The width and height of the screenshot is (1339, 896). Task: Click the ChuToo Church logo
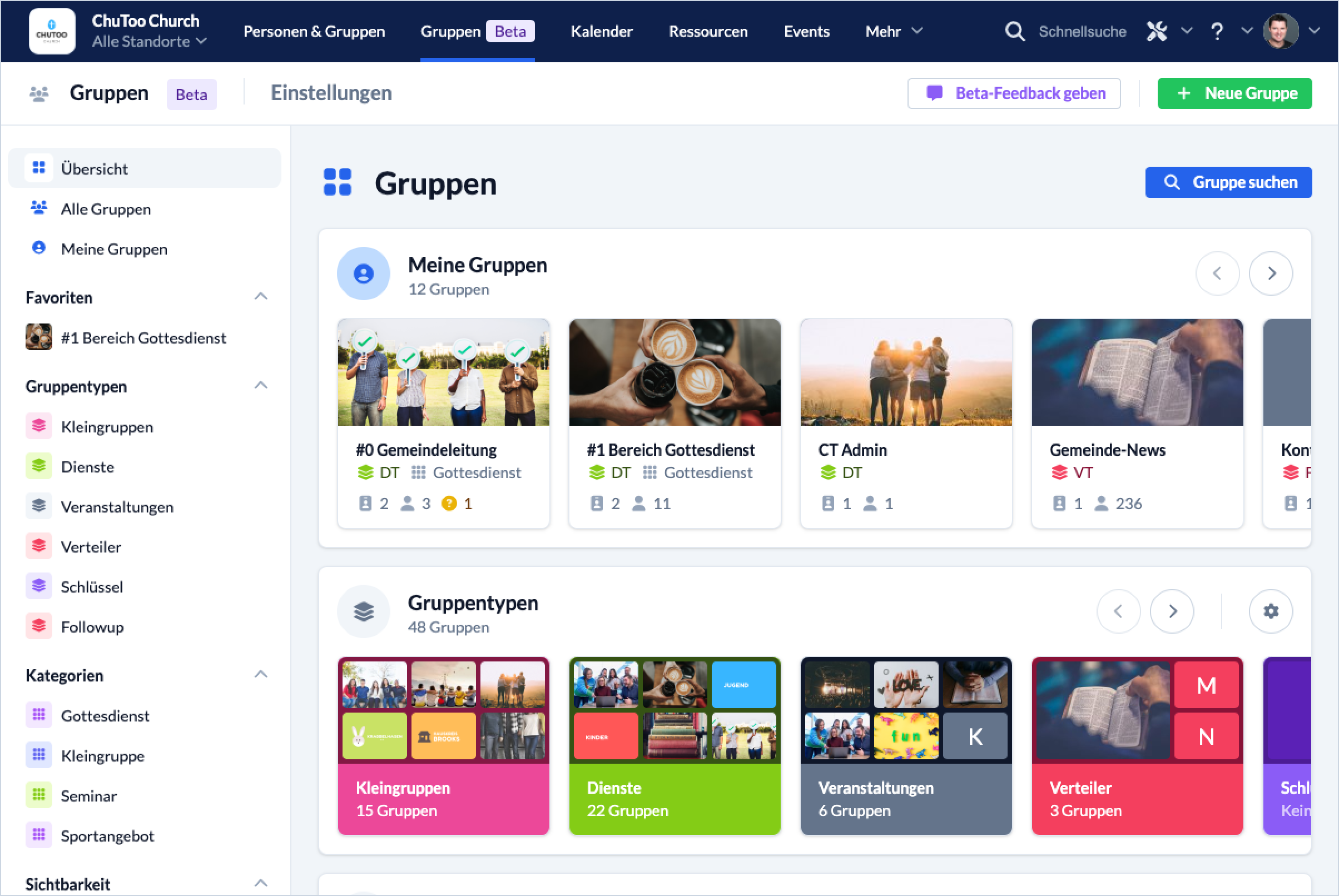(52, 32)
